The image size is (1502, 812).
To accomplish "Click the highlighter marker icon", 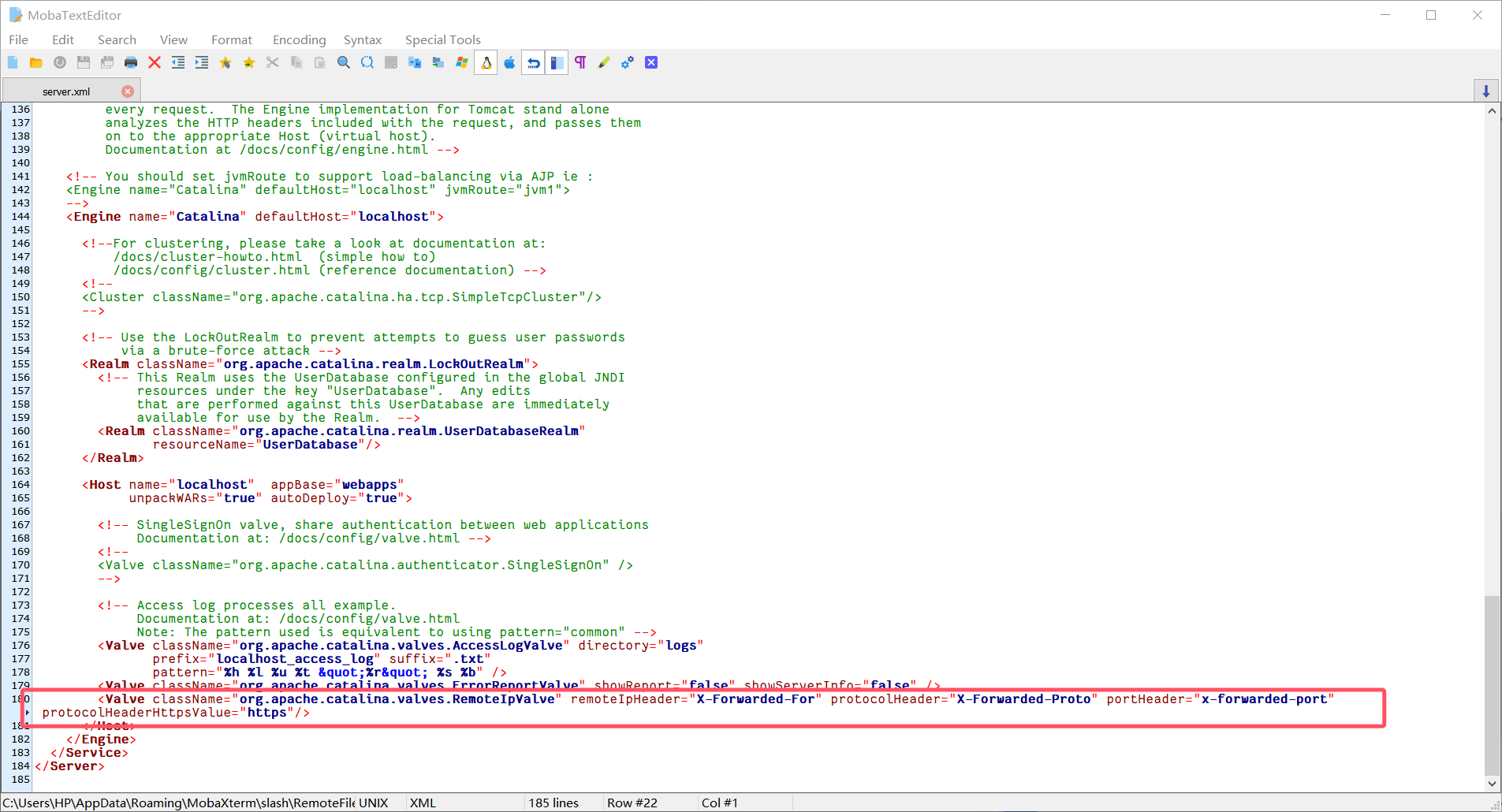I will pyautogui.click(x=604, y=62).
